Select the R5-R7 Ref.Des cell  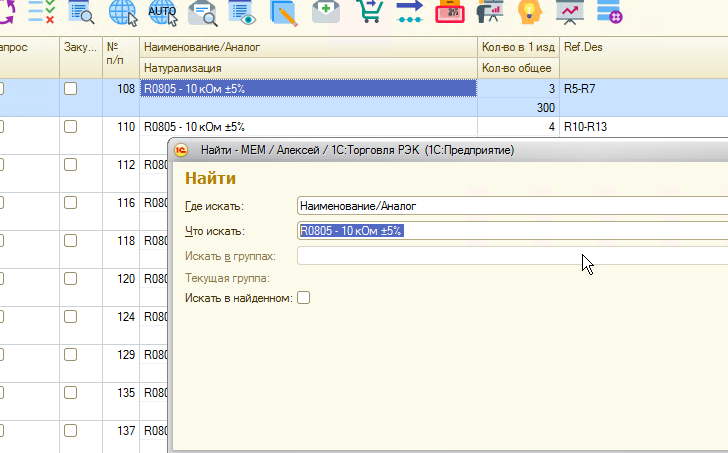tap(640, 89)
